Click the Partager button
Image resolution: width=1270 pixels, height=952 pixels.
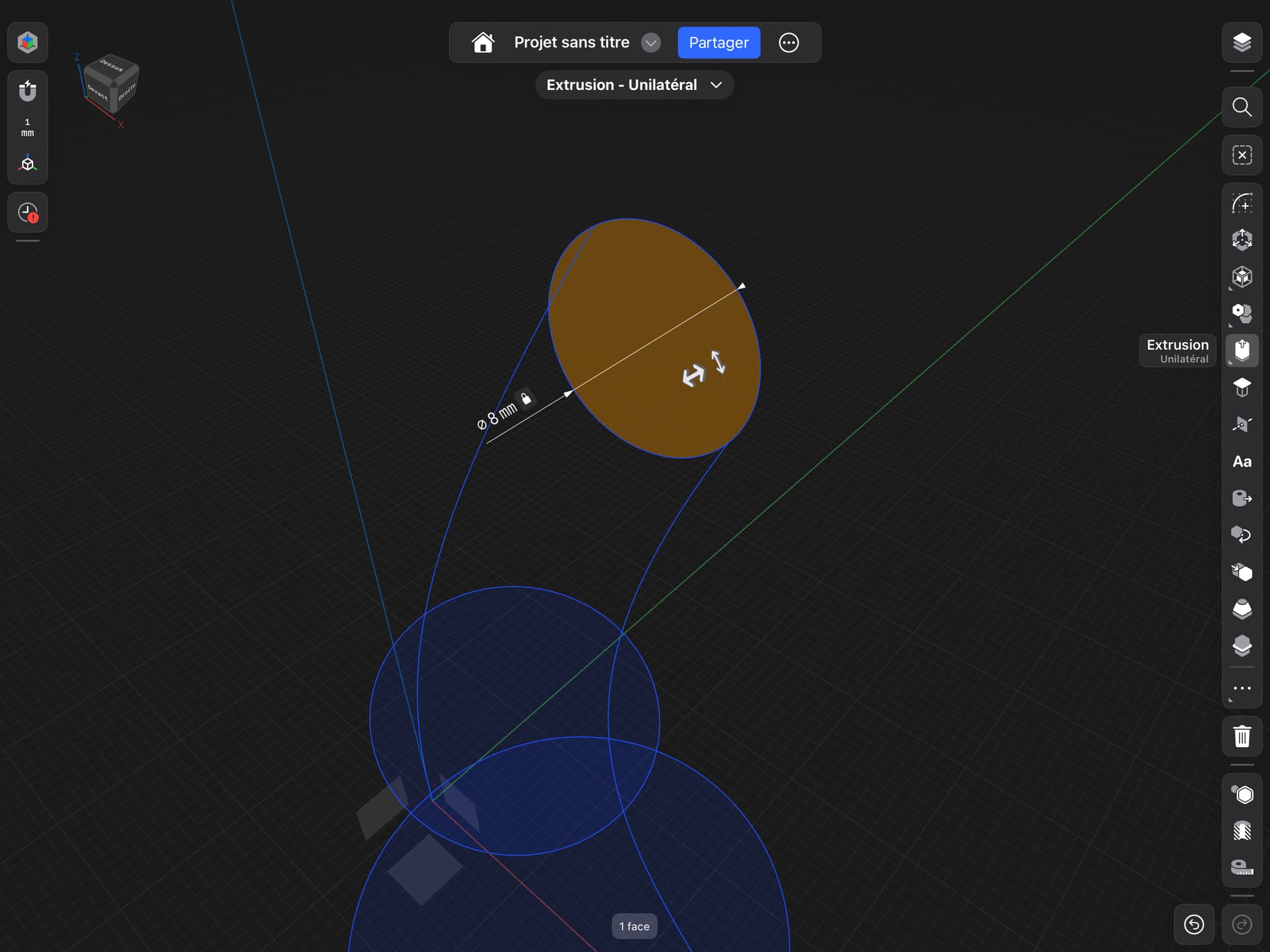[718, 43]
